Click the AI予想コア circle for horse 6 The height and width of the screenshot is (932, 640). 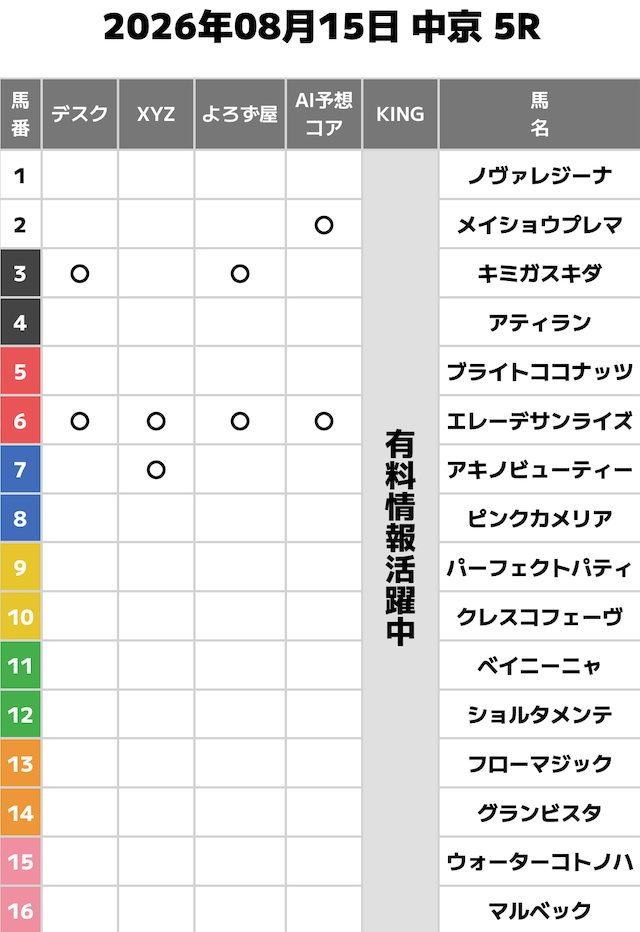(x=324, y=421)
